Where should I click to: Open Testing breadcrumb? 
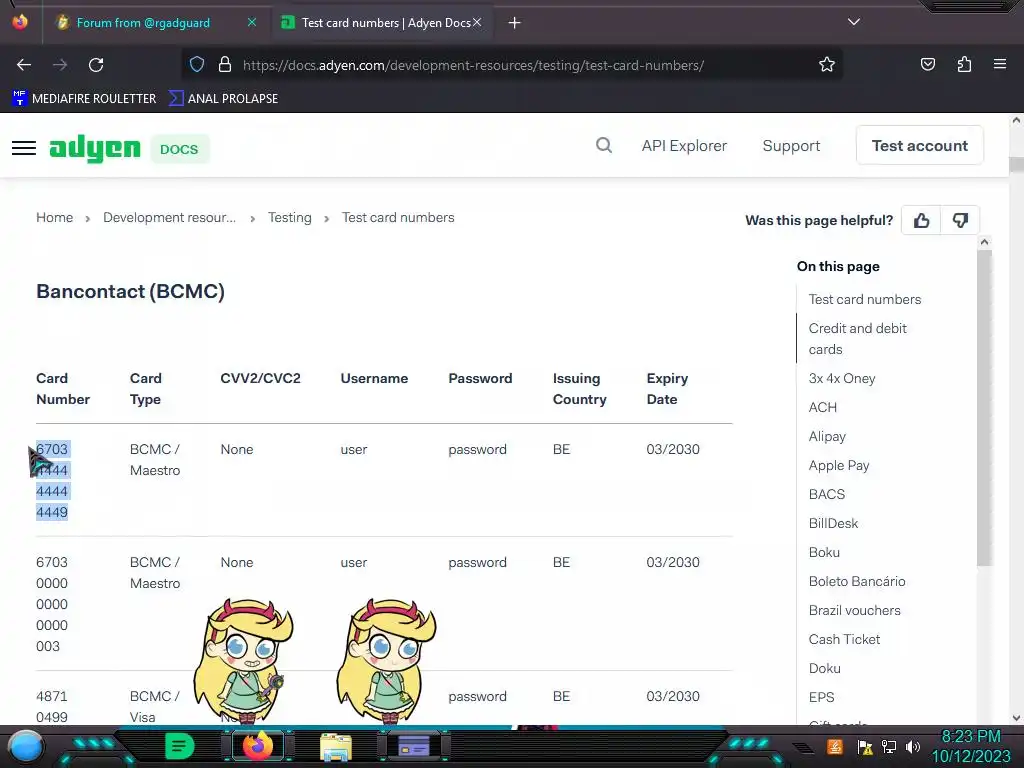tap(289, 217)
